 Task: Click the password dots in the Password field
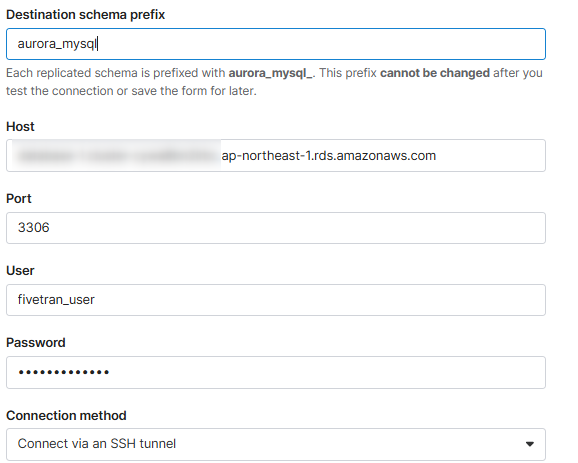point(63,372)
